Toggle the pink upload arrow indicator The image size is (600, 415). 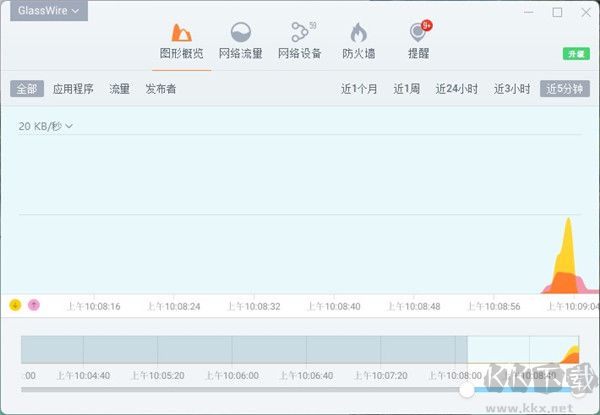[x=33, y=305]
